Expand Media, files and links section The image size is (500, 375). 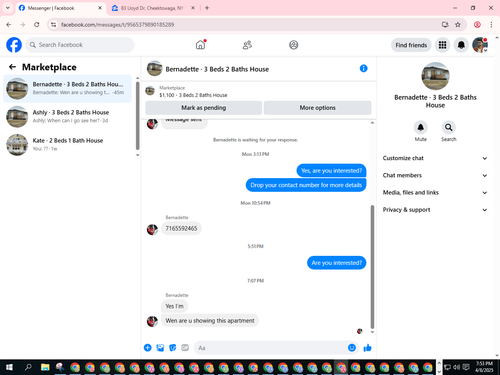pyautogui.click(x=435, y=192)
